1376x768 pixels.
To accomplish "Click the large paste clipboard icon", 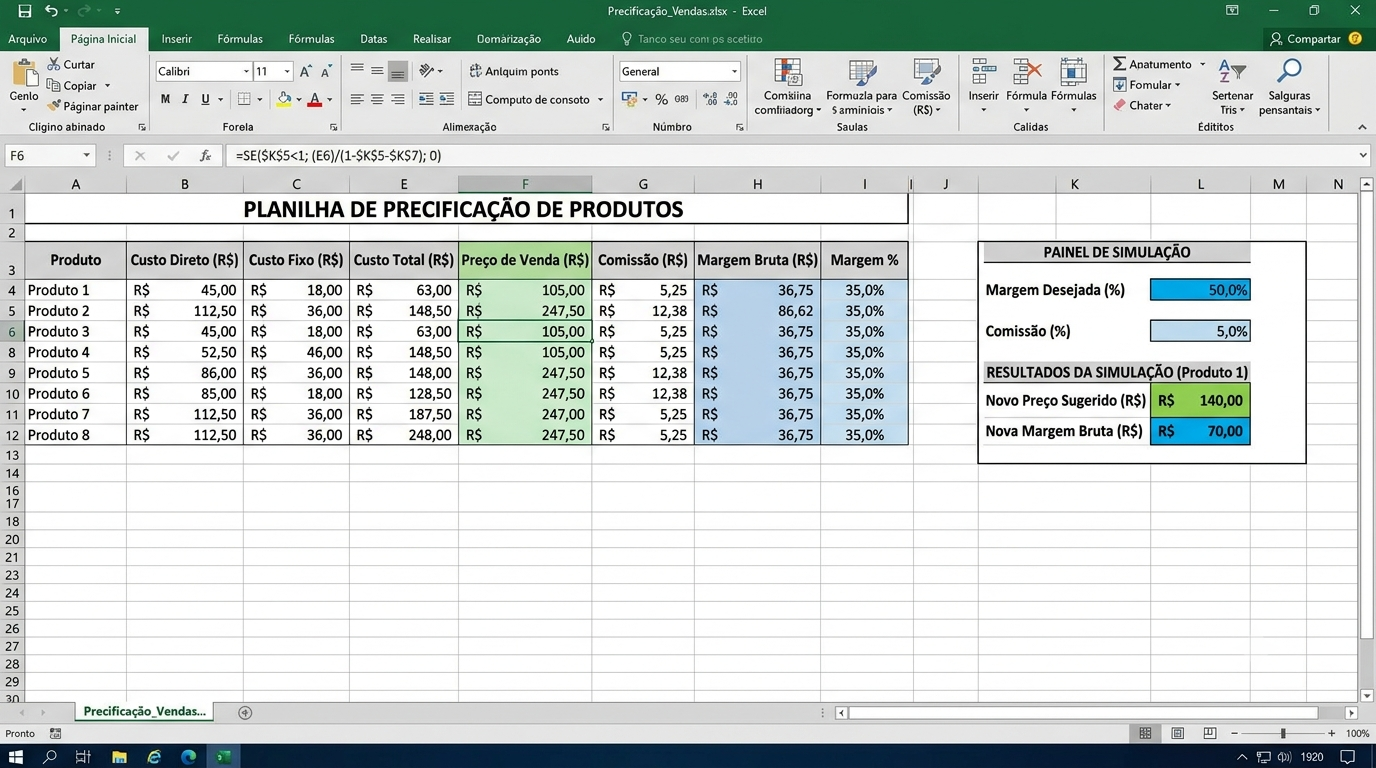I will tap(24, 73).
